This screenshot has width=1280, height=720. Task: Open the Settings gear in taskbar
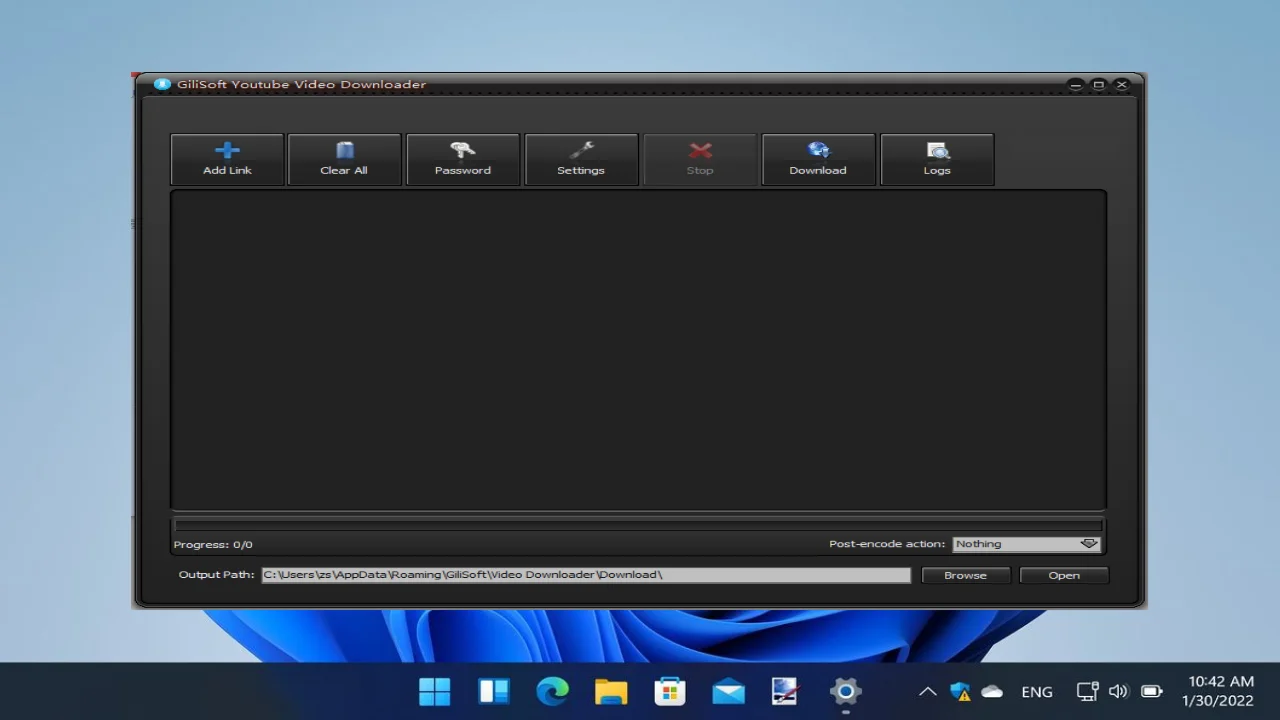pyautogui.click(x=845, y=691)
